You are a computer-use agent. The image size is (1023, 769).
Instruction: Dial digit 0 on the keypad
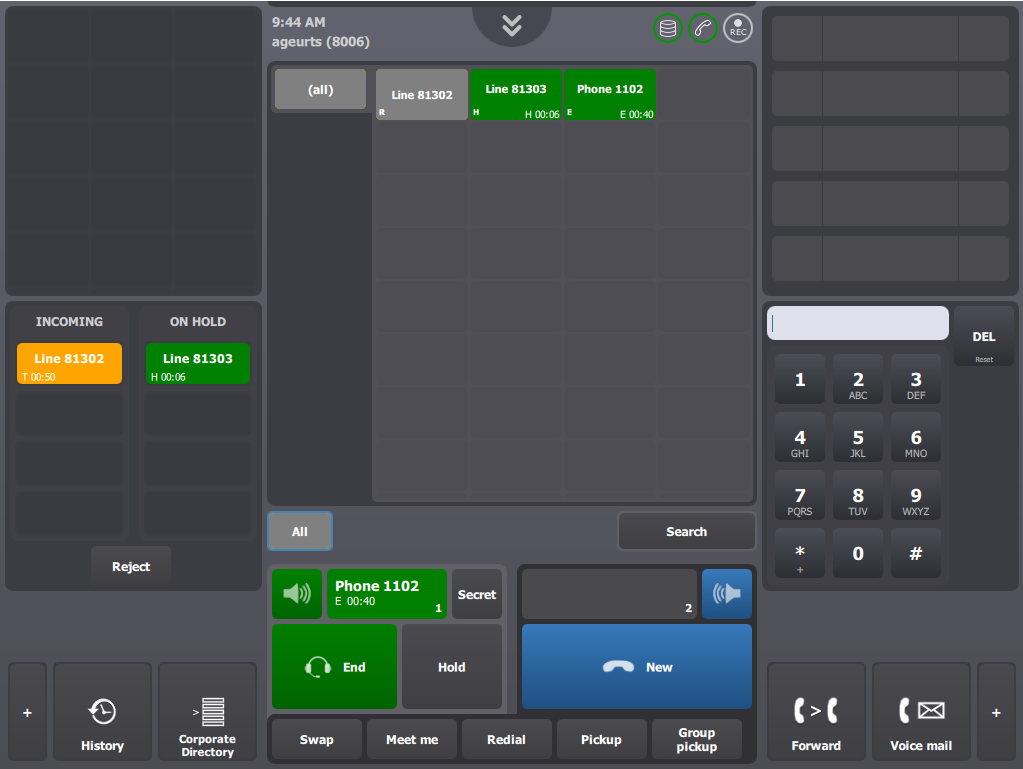[858, 554]
